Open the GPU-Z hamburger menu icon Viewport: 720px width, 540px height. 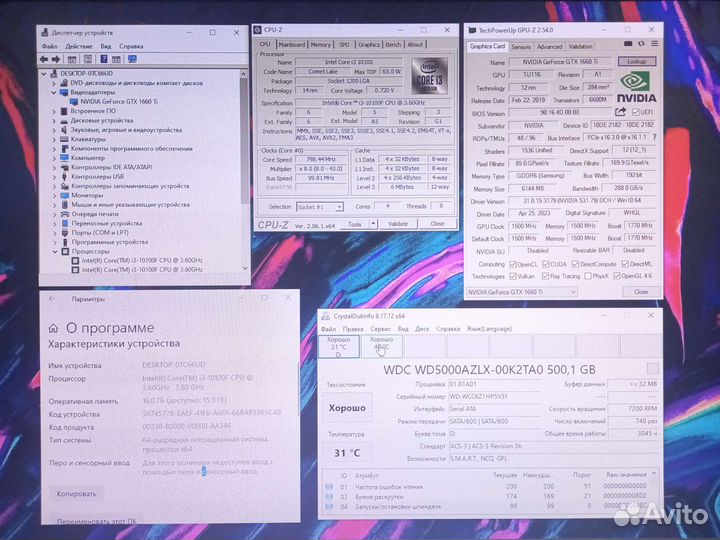pyautogui.click(x=654, y=44)
